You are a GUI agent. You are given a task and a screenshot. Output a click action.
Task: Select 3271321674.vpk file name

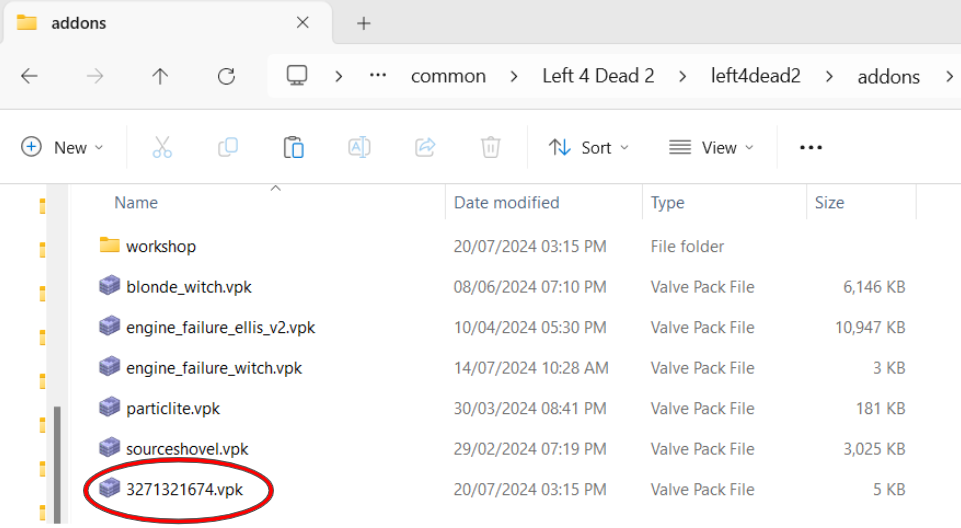[x=184, y=489]
